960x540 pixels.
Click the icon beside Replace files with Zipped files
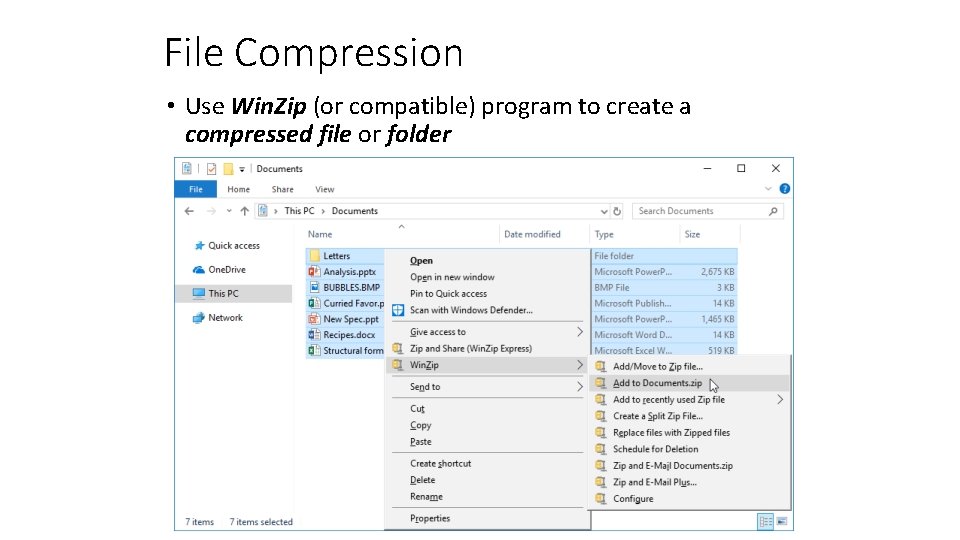[x=601, y=432]
